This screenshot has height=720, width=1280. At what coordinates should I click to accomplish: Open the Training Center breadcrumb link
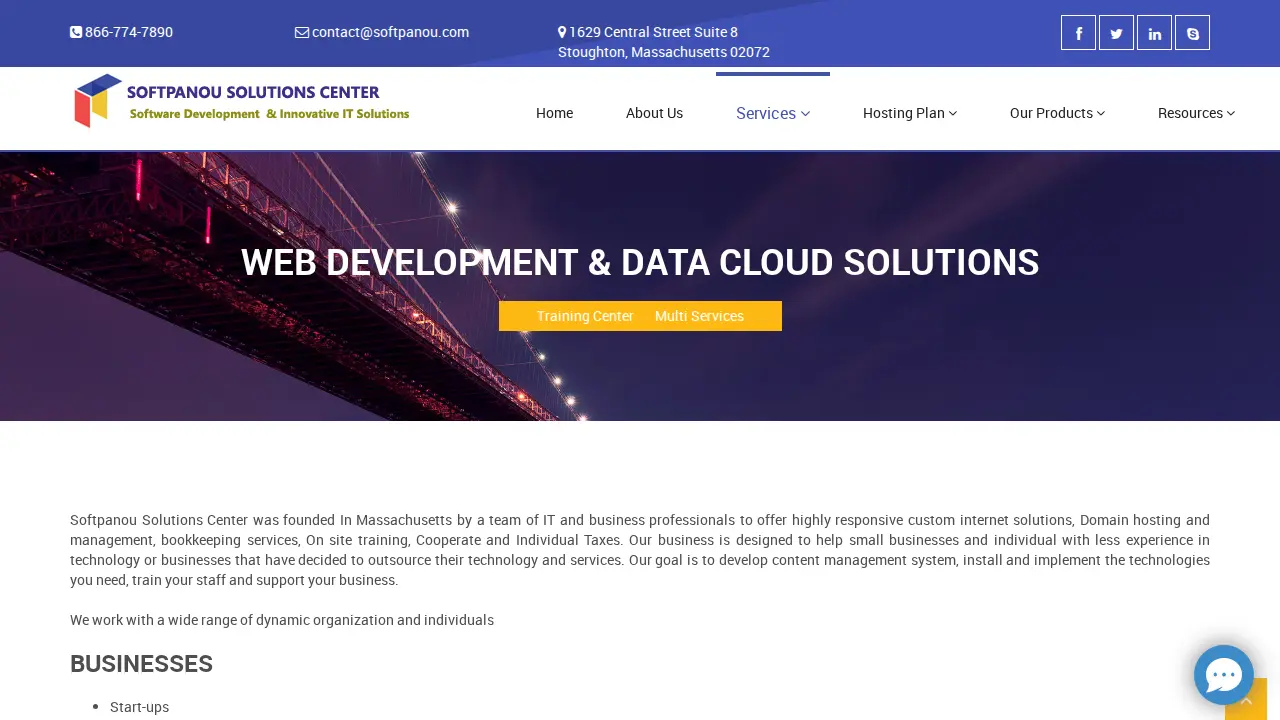[x=585, y=316]
